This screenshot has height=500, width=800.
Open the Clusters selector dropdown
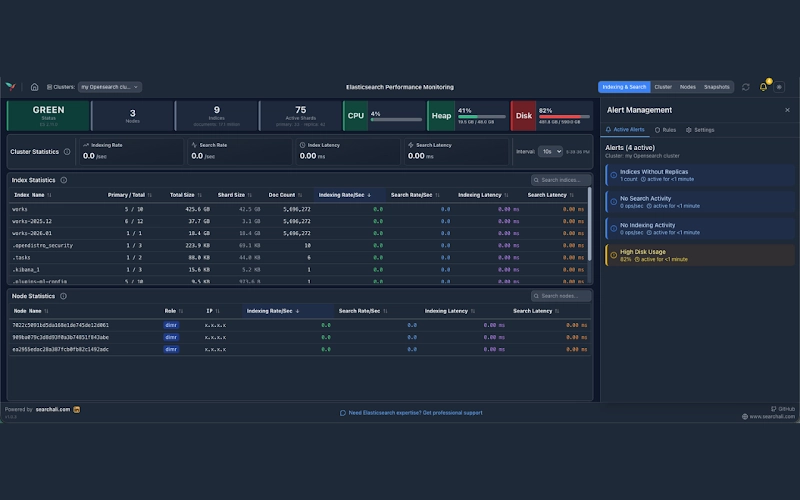110,87
